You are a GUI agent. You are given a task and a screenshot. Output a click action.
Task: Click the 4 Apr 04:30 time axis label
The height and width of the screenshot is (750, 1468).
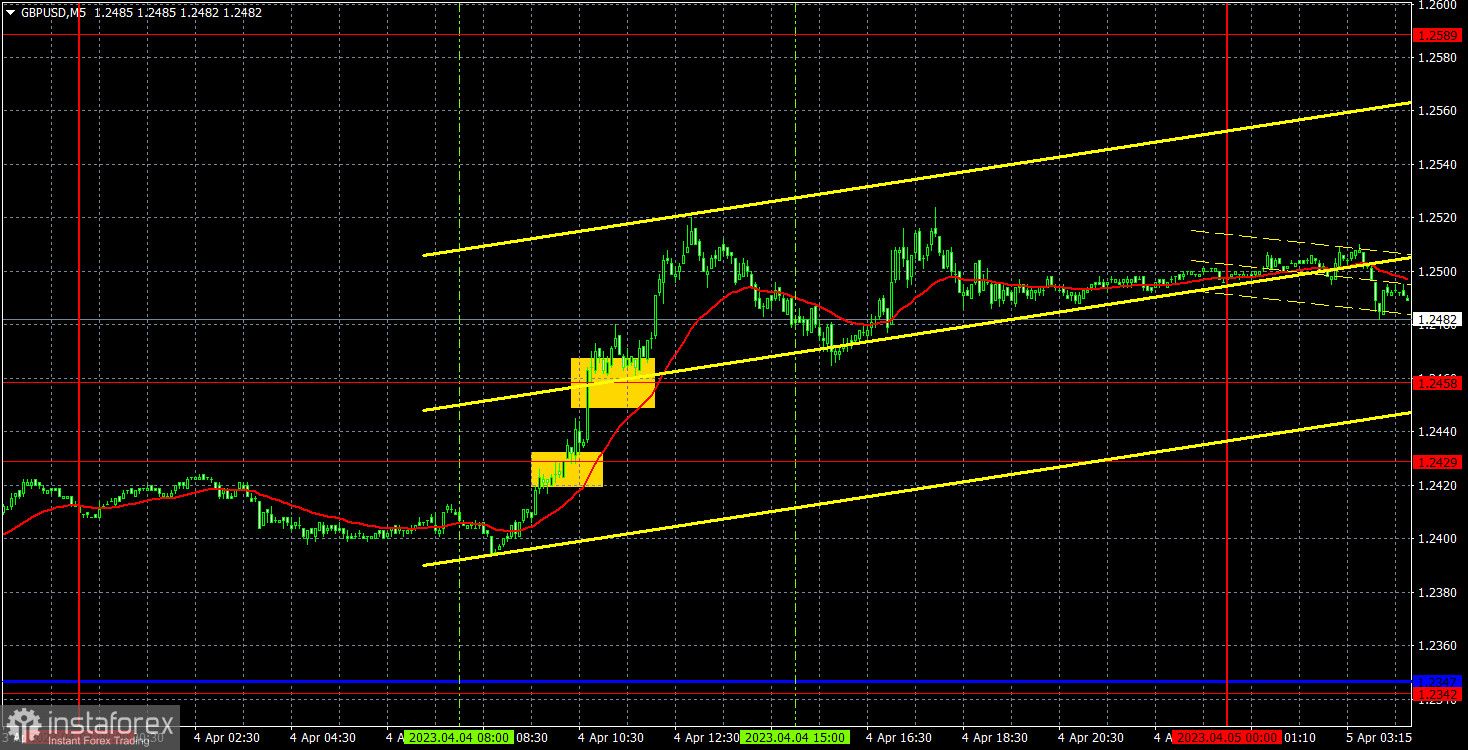323,737
